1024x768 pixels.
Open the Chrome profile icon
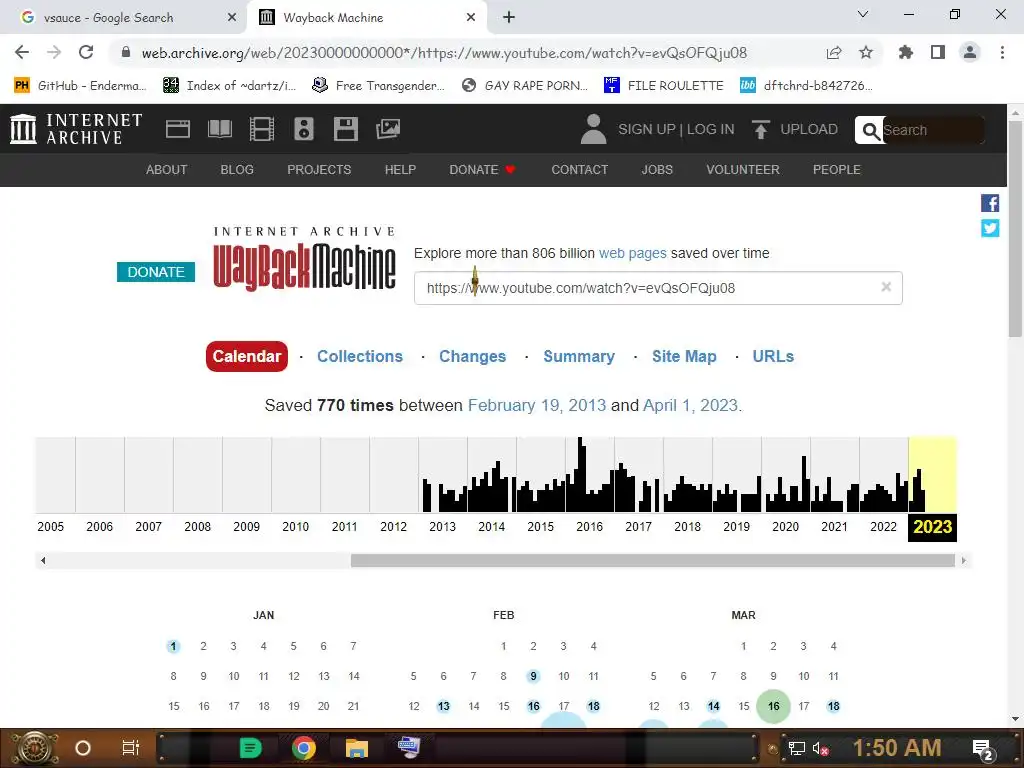click(970, 52)
